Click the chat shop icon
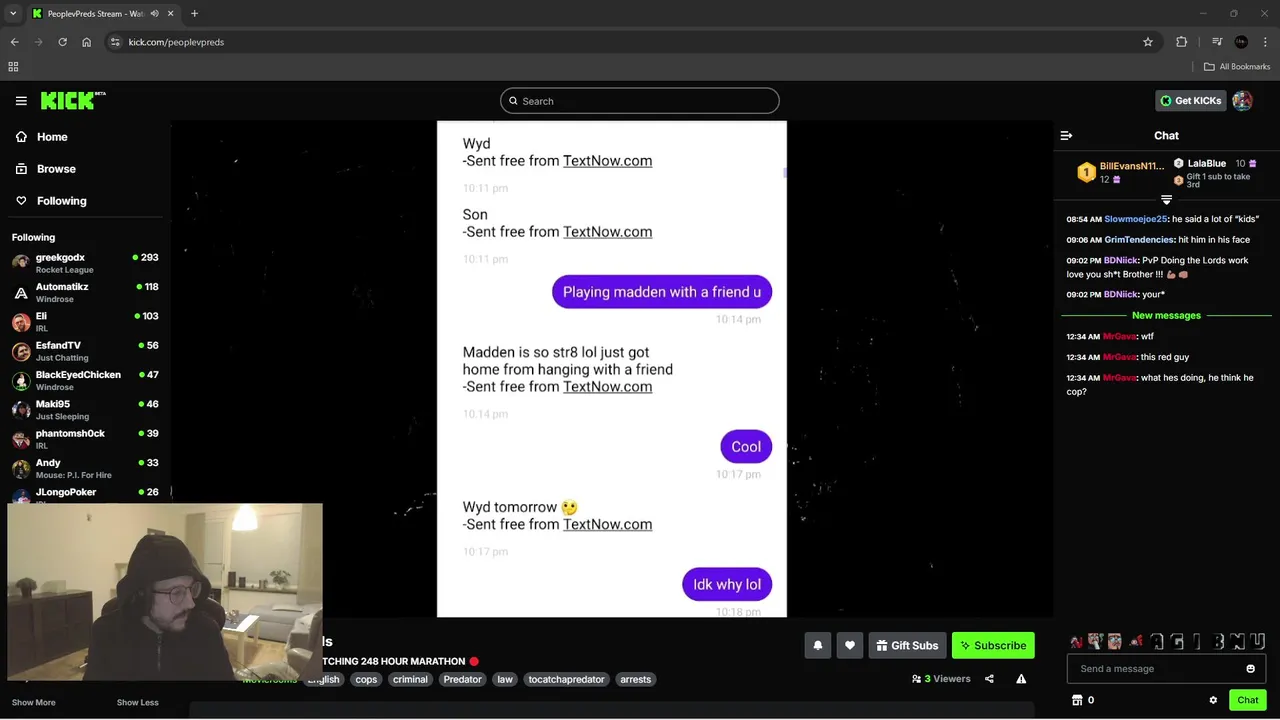Viewport: 1280px width, 720px height. (x=1077, y=700)
